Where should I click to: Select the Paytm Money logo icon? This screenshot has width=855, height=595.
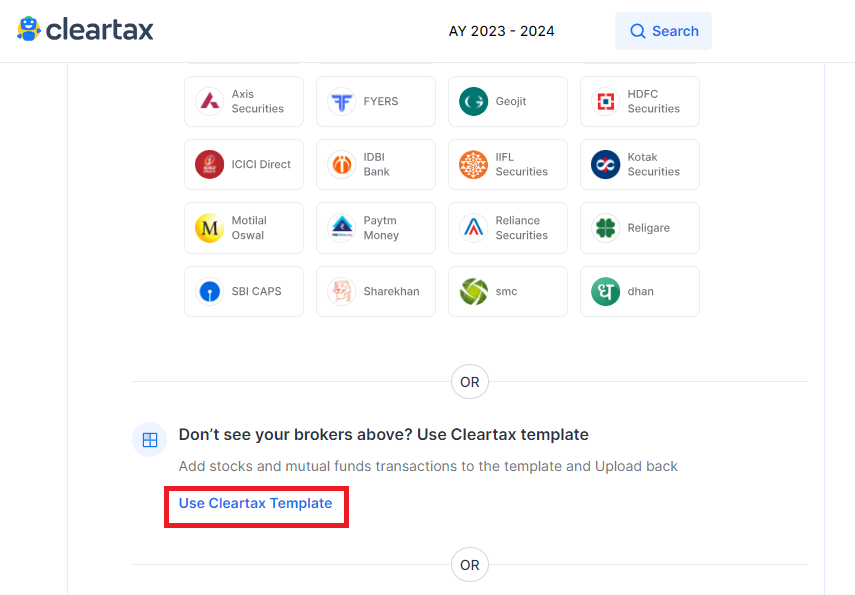click(x=342, y=228)
